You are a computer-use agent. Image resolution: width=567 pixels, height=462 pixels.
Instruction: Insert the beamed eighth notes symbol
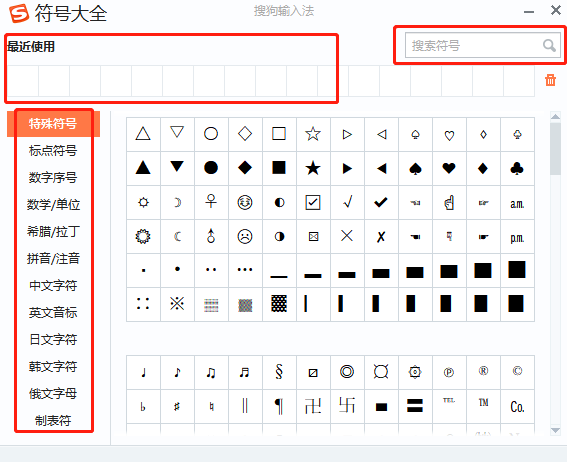pos(211,372)
